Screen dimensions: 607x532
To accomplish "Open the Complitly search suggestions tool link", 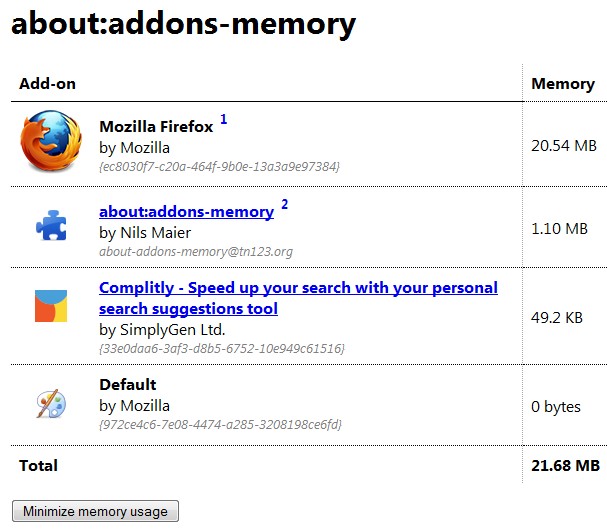I will point(298,298).
